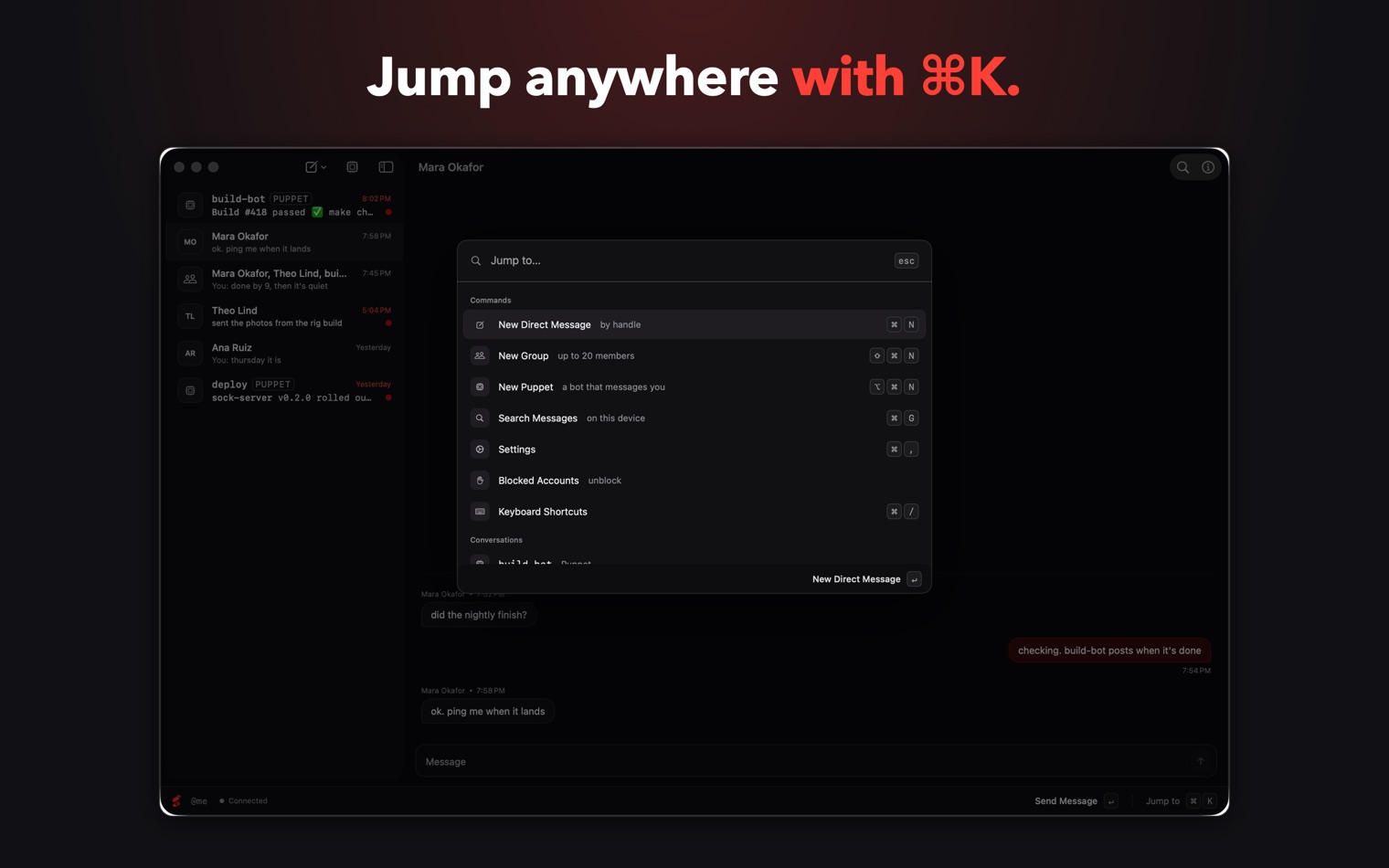Open the build-bot conversation in sidebar

(x=284, y=205)
